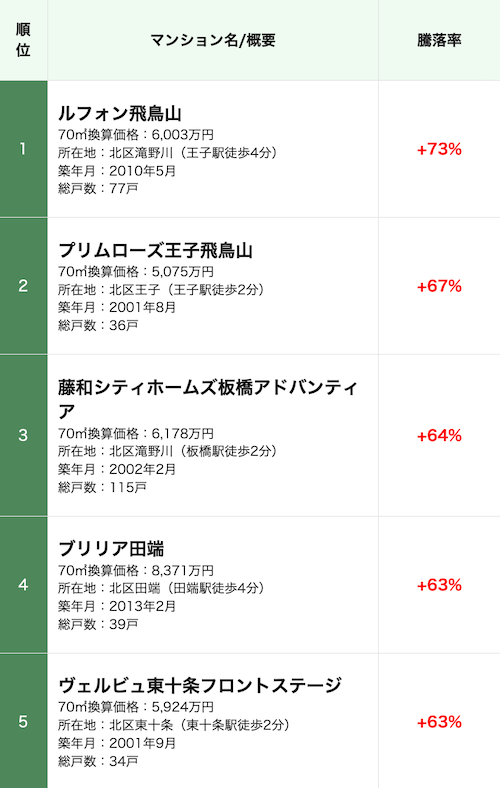Select 藤和シティホームズ板橋アドバンティア title
Viewport: 500px width, 788px height.
tap(208, 399)
